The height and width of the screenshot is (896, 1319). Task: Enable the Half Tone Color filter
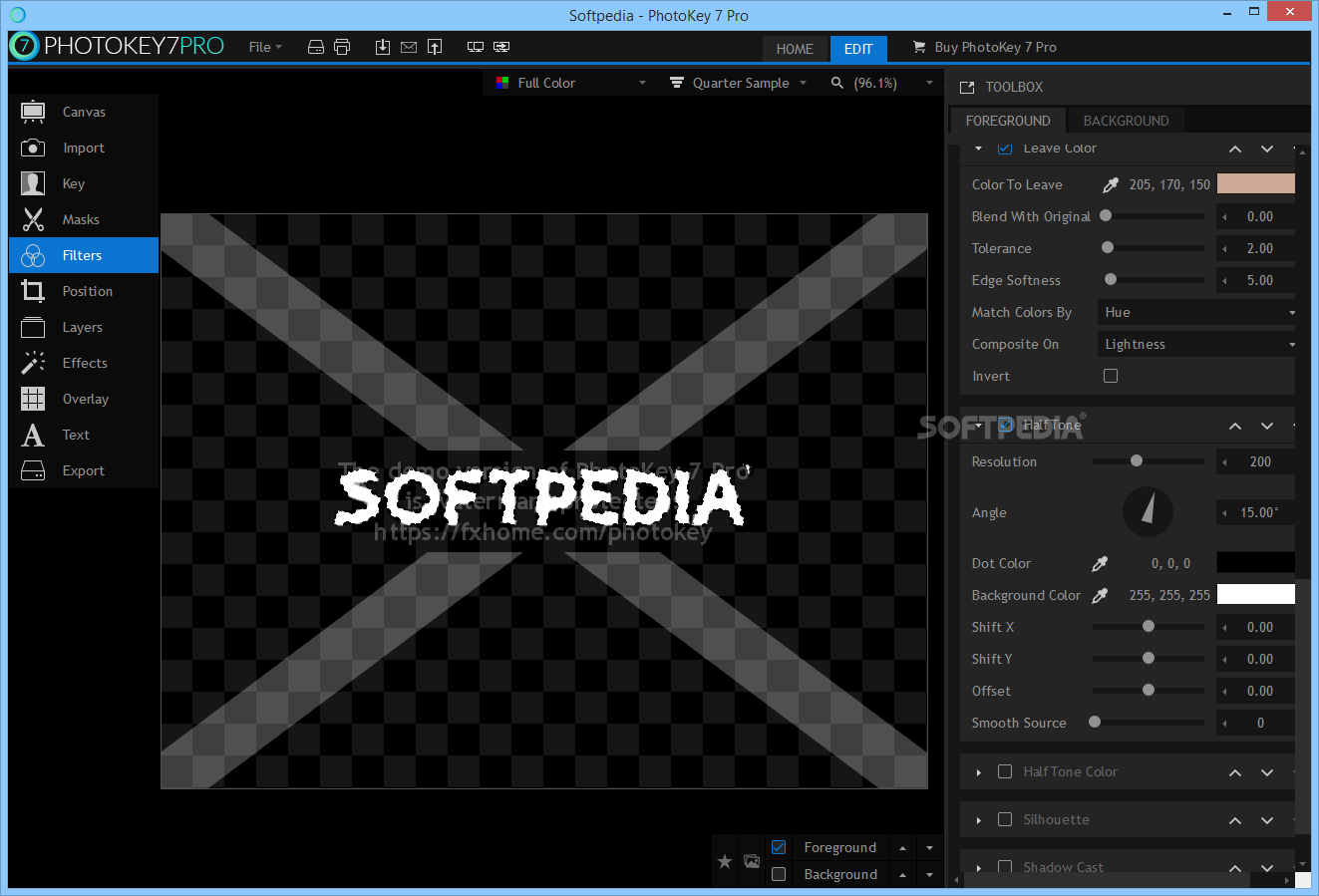(x=1005, y=771)
